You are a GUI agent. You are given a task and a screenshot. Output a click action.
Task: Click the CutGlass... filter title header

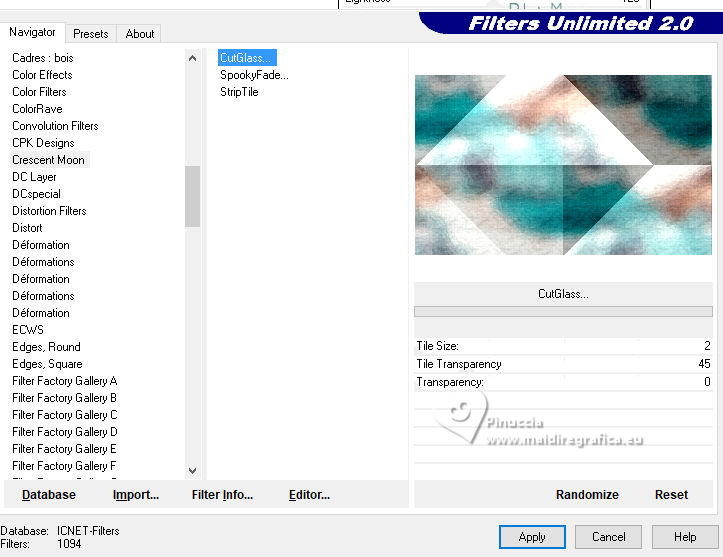coord(563,294)
